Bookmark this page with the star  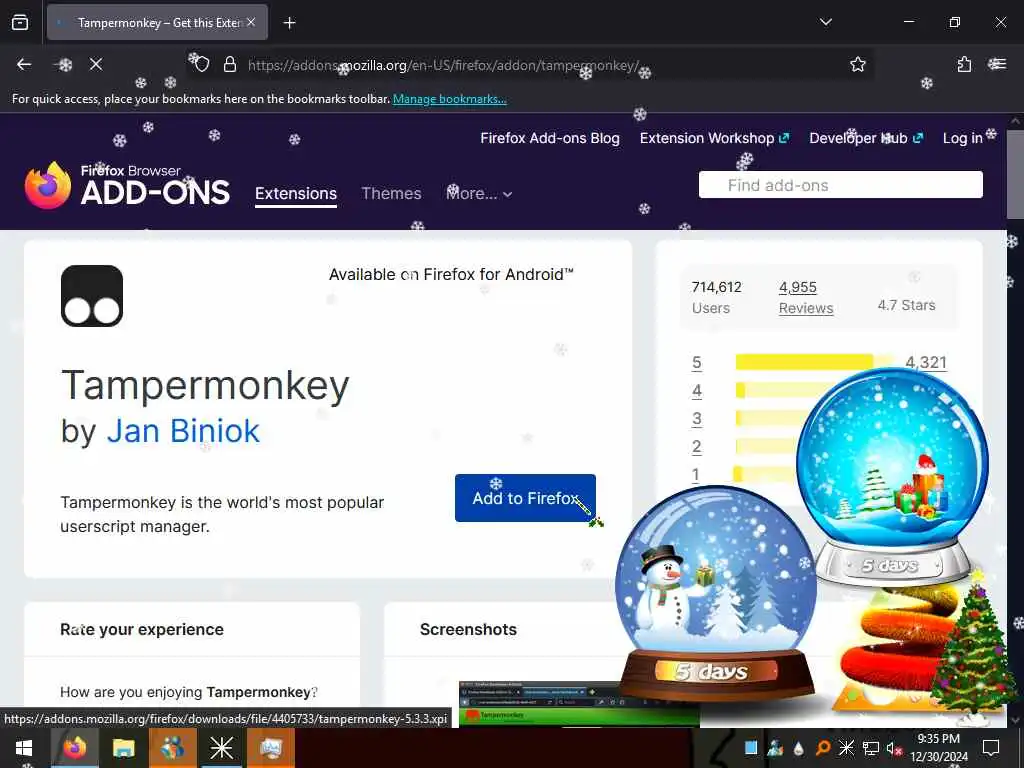857,64
